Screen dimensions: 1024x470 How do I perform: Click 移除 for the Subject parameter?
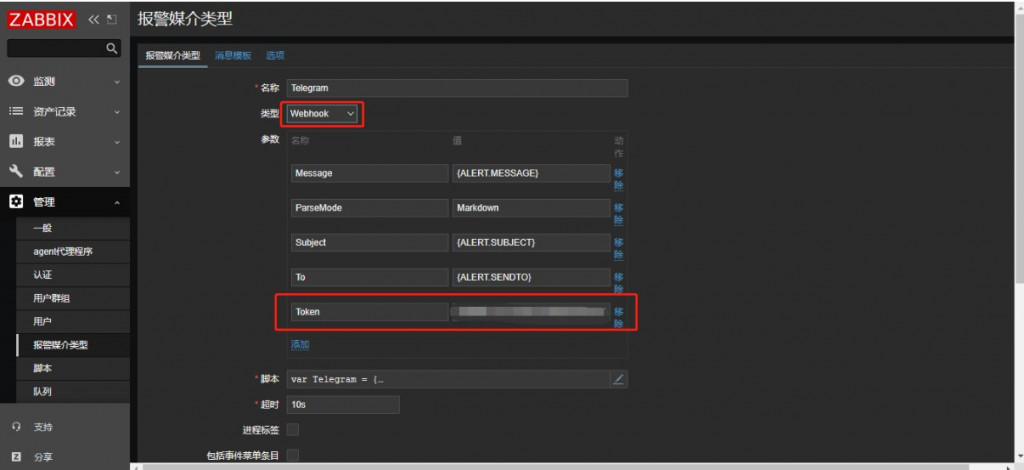click(x=618, y=248)
